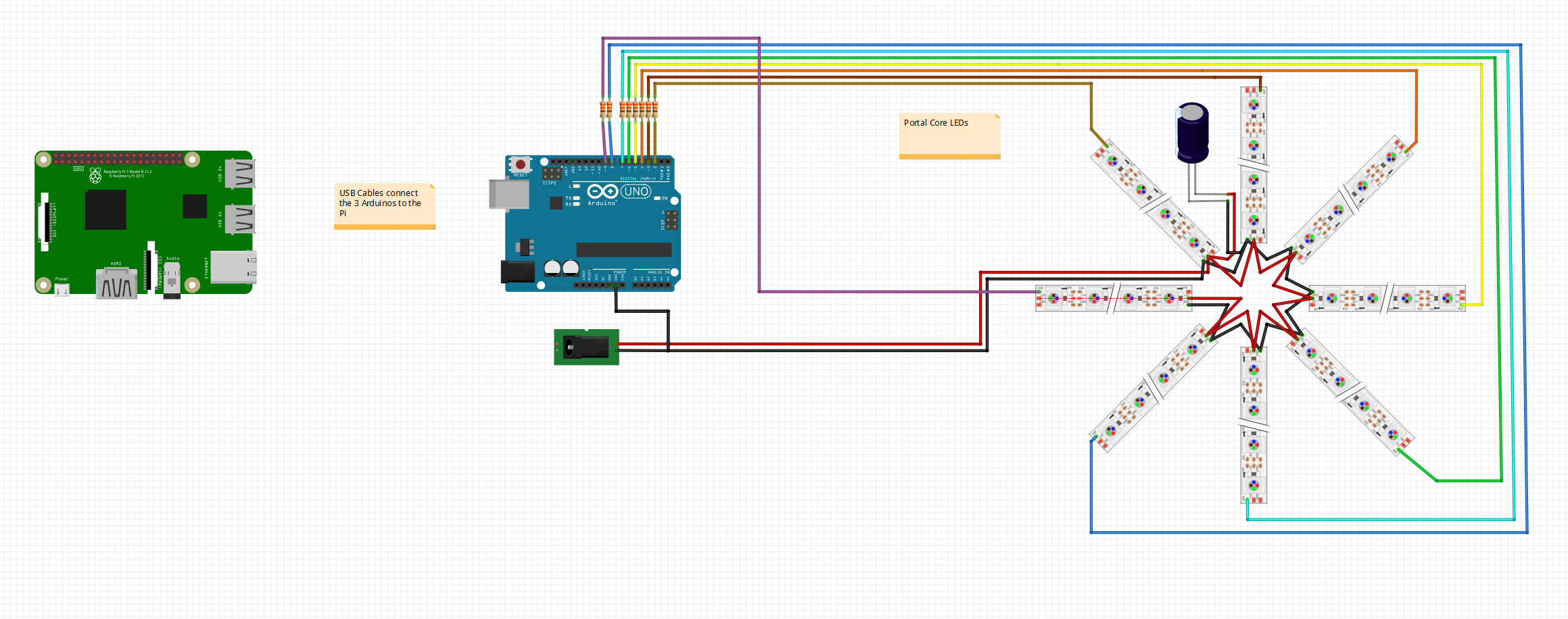Select the dark blue electrolytic capacitor

[x=1193, y=132]
